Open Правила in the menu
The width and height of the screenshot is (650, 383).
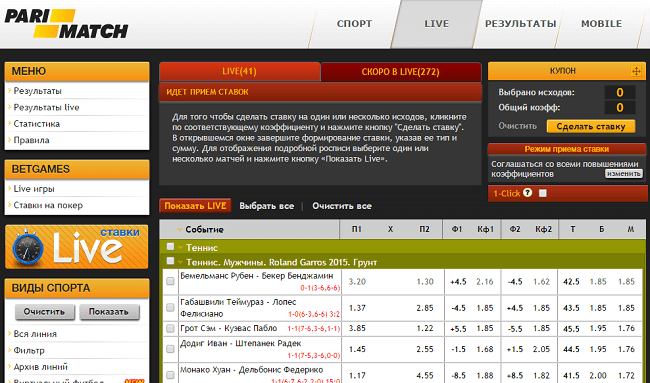(31, 140)
